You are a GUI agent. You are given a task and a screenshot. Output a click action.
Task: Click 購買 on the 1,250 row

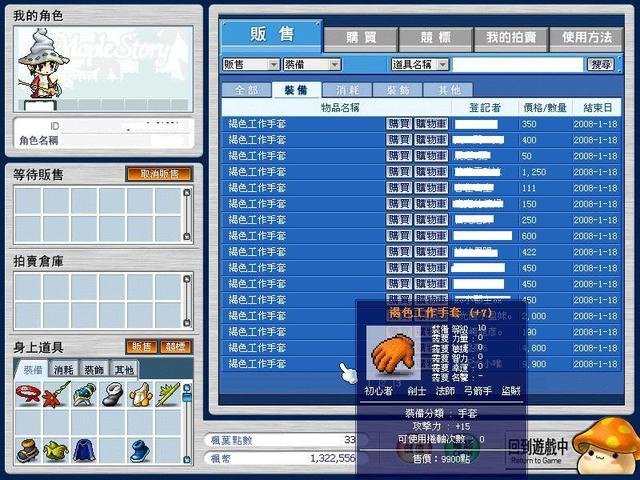(x=399, y=172)
